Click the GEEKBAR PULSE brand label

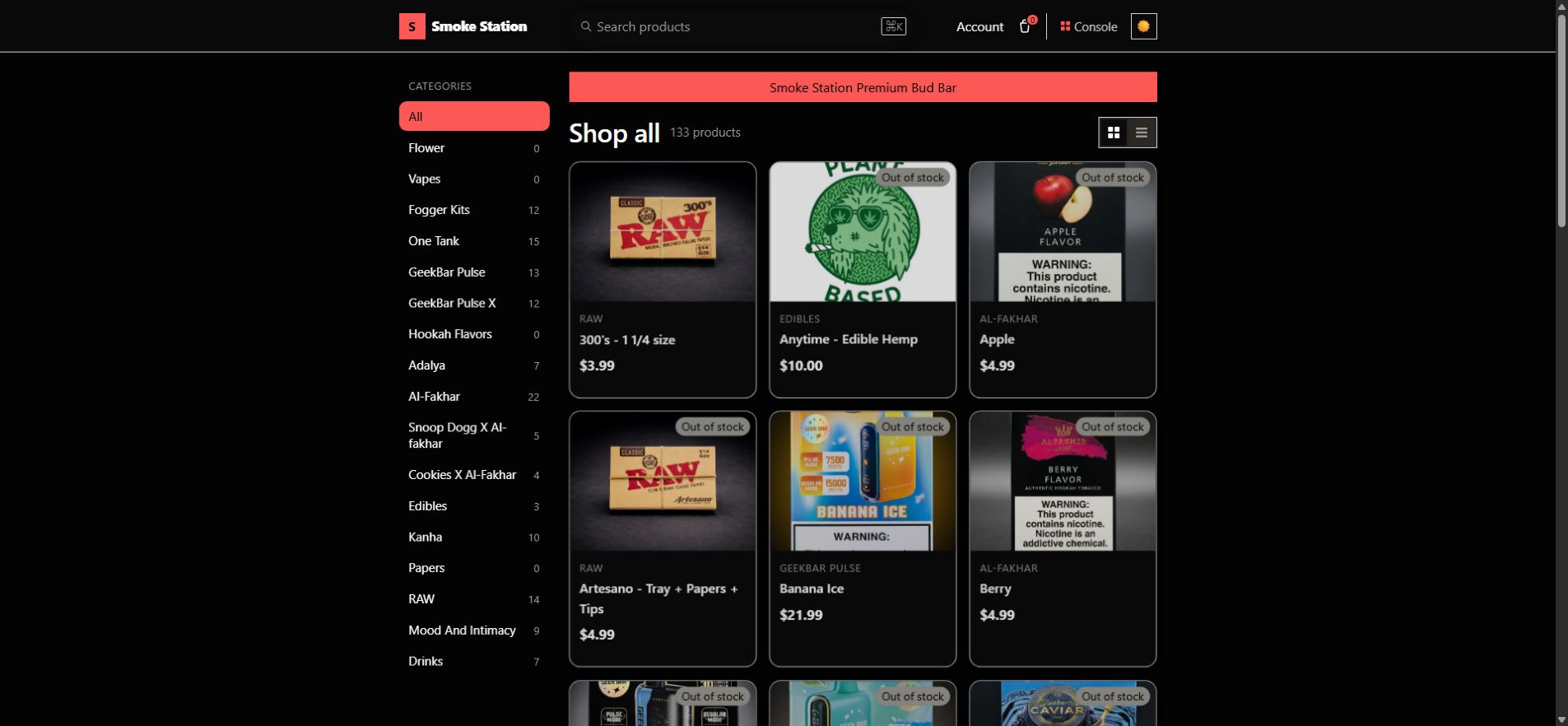[820, 568]
